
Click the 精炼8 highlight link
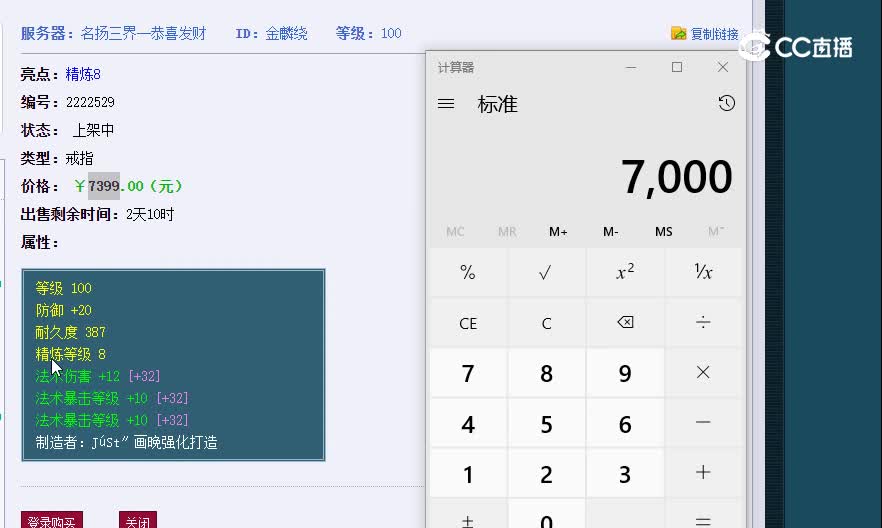tap(83, 74)
